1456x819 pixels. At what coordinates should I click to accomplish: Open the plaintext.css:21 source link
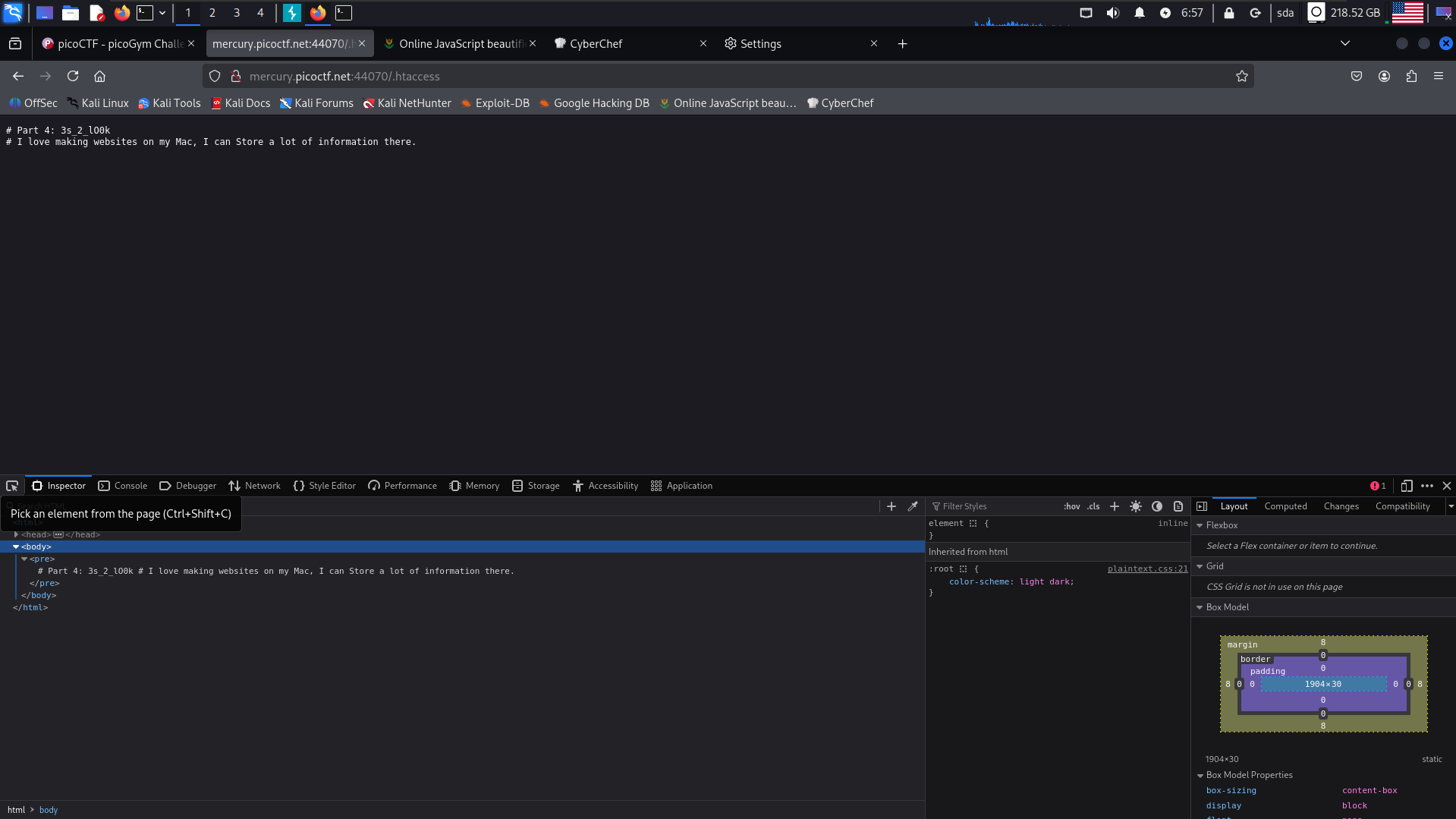click(1147, 569)
